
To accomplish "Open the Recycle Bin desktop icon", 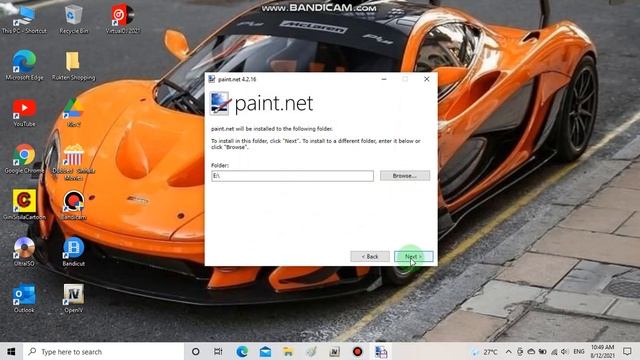I will (x=73, y=20).
